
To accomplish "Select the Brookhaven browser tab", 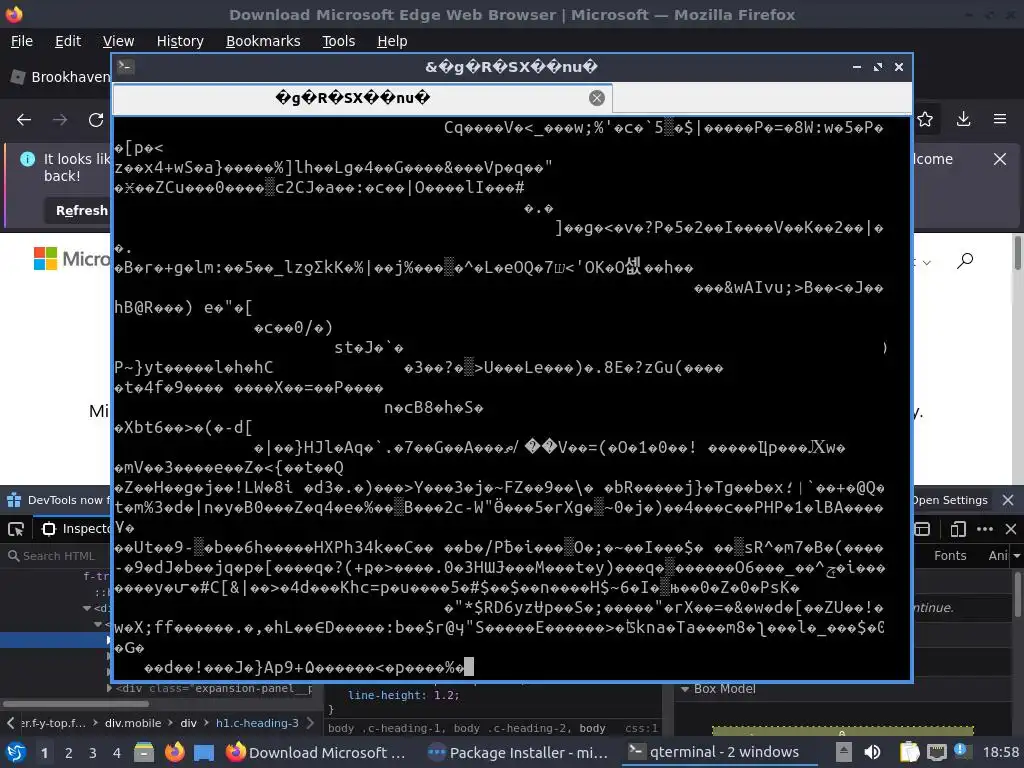I will point(60,77).
